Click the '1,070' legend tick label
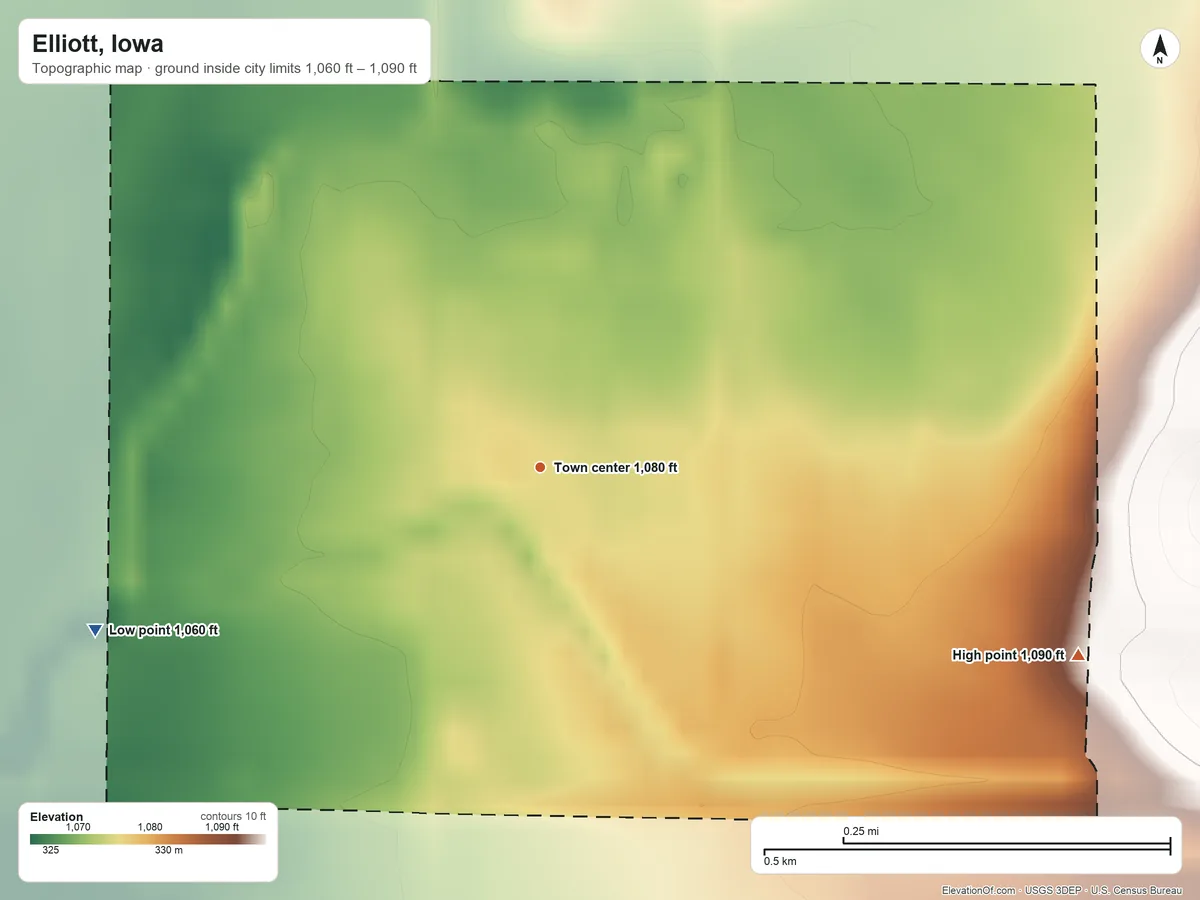The width and height of the screenshot is (1200, 900). tap(78, 827)
